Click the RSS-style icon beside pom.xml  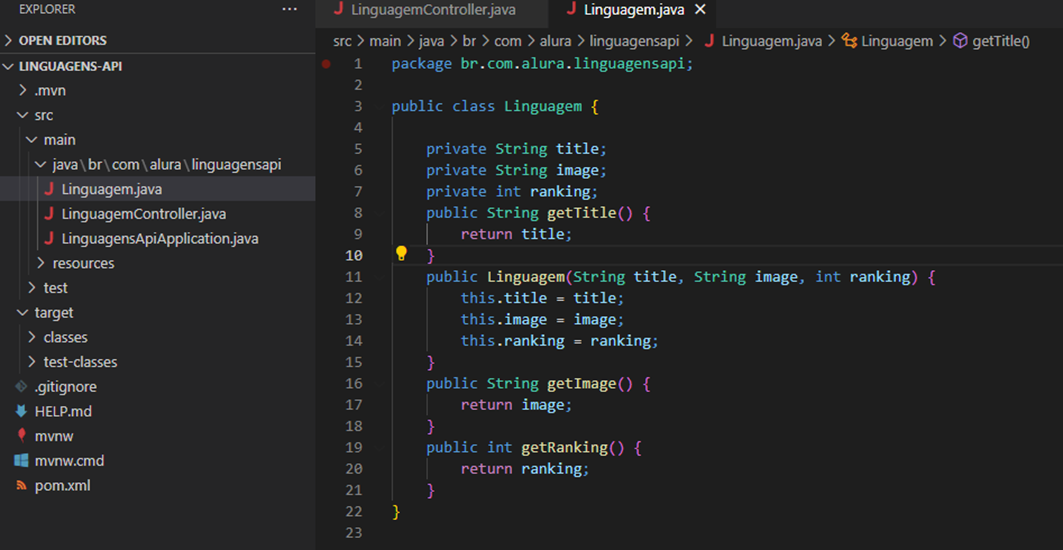tap(22, 486)
